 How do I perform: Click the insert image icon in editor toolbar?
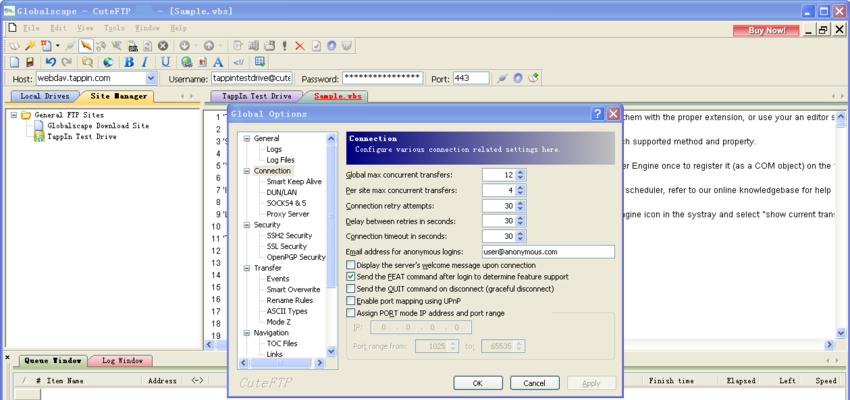click(202, 62)
